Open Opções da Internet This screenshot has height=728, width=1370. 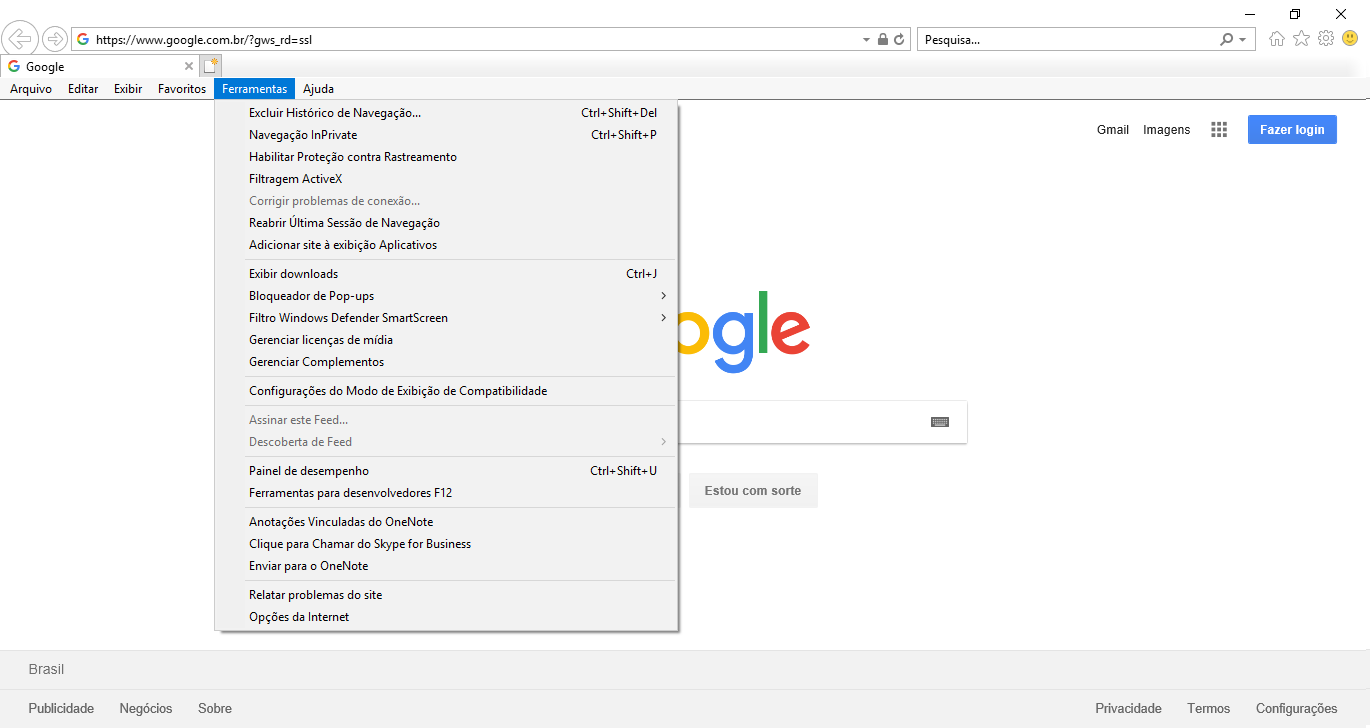(447, 617)
